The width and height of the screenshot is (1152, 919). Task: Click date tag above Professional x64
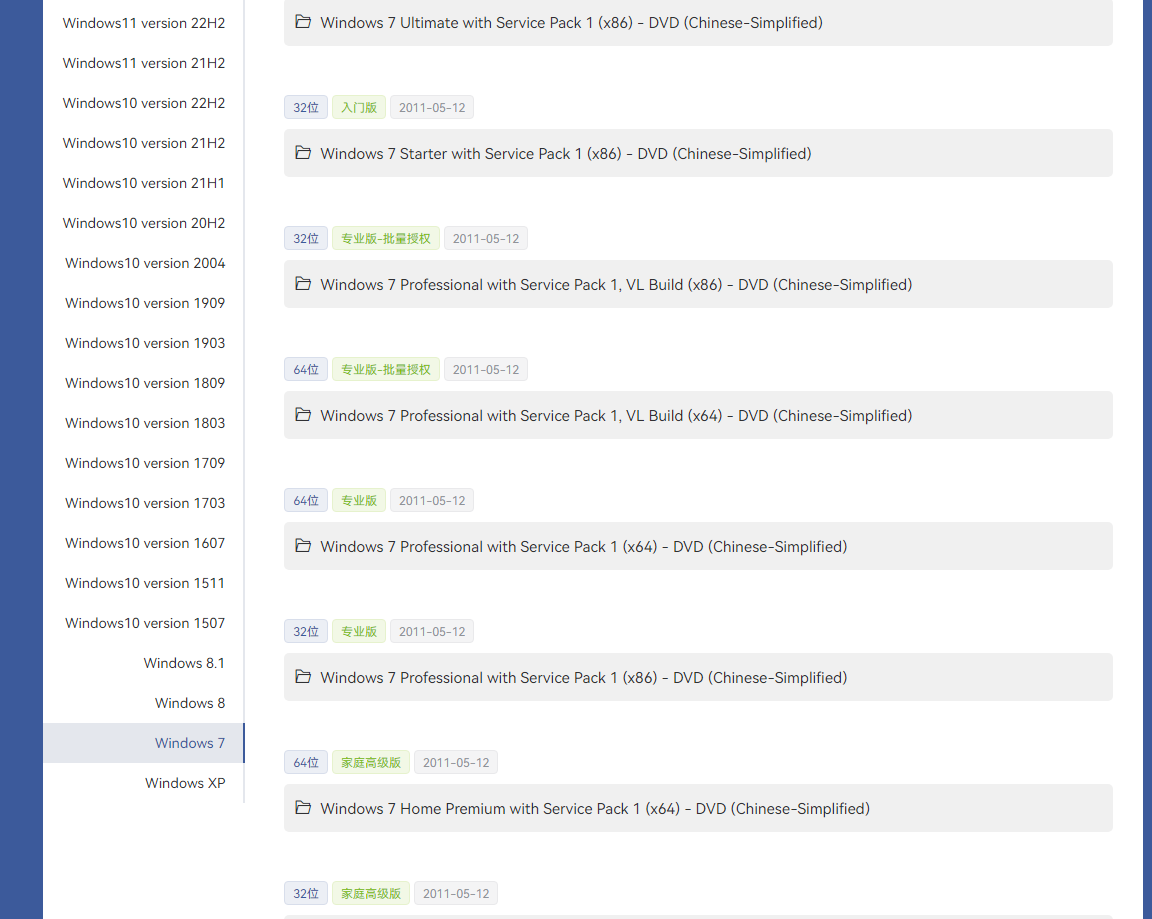click(x=432, y=500)
